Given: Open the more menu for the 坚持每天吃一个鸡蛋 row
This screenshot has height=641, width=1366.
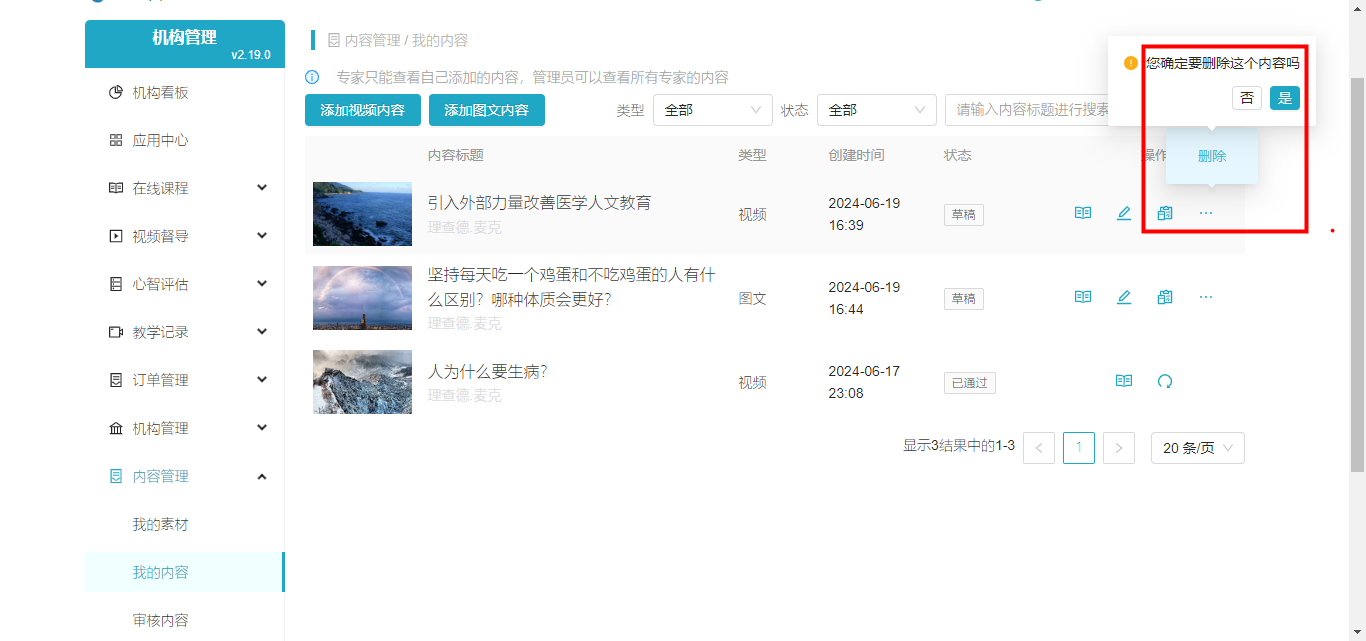Looking at the screenshot, I should [x=1206, y=297].
